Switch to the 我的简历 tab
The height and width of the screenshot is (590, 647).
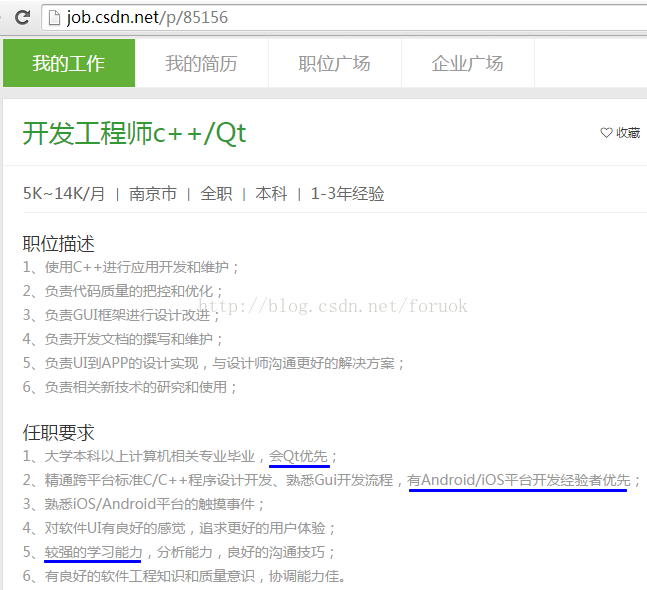click(x=201, y=63)
